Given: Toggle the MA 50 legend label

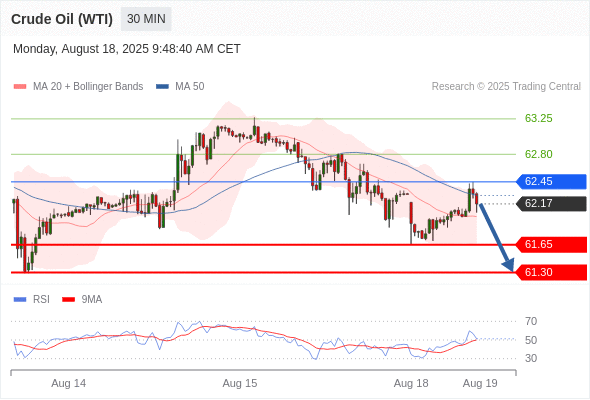Looking at the screenshot, I should [x=190, y=87].
